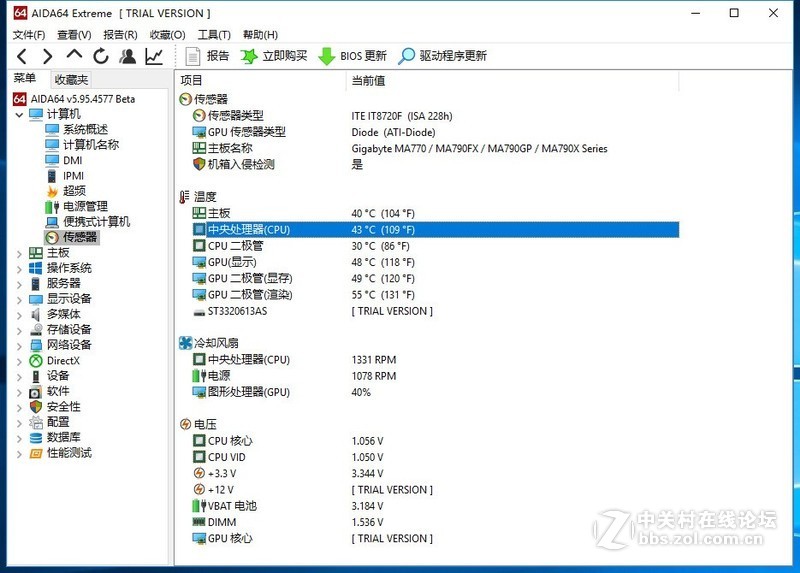Click the ST3320613AS hard drive icon
The height and width of the screenshot is (573, 800).
[199, 312]
